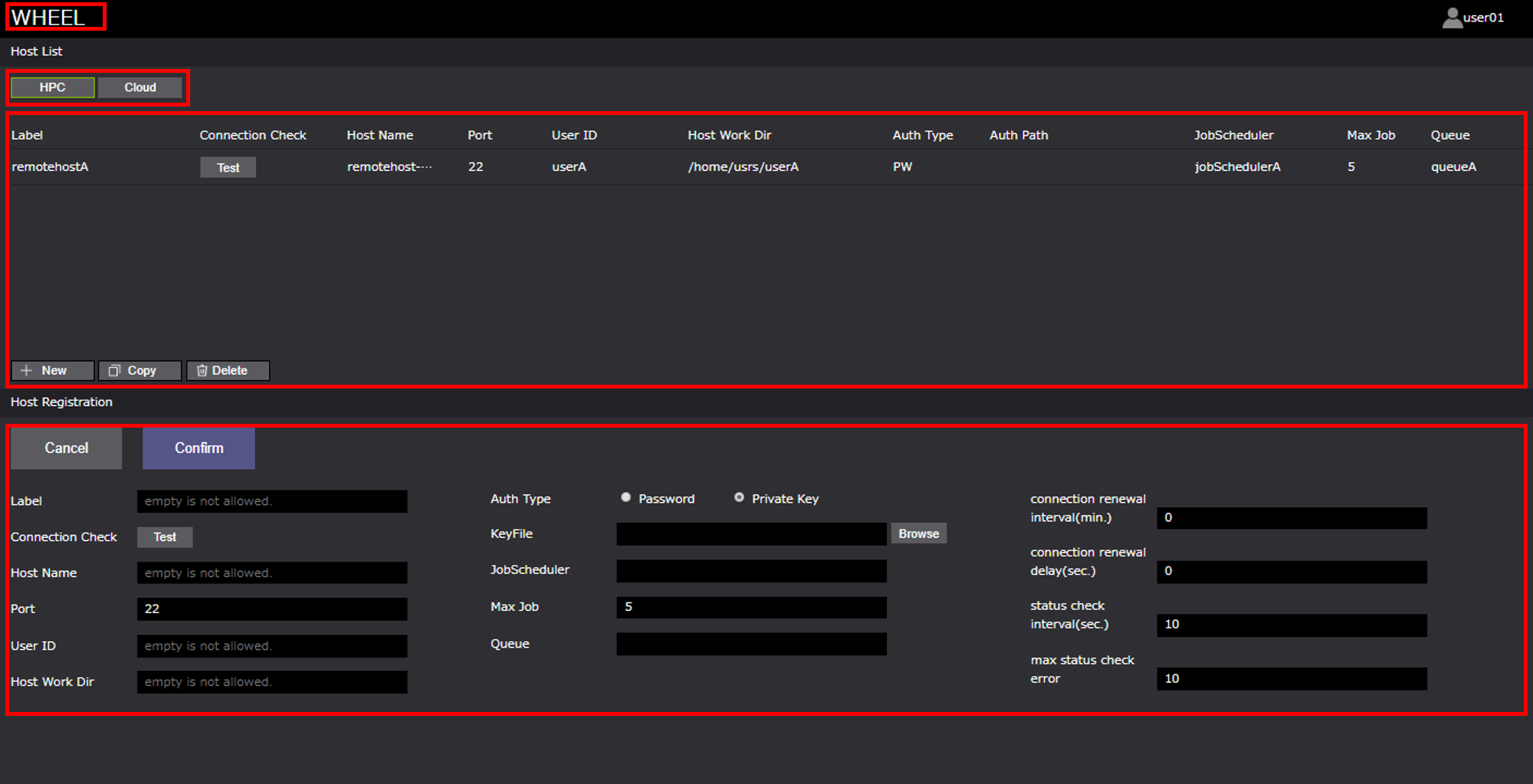
Task: Click the status check interval field
Action: [x=1292, y=625]
